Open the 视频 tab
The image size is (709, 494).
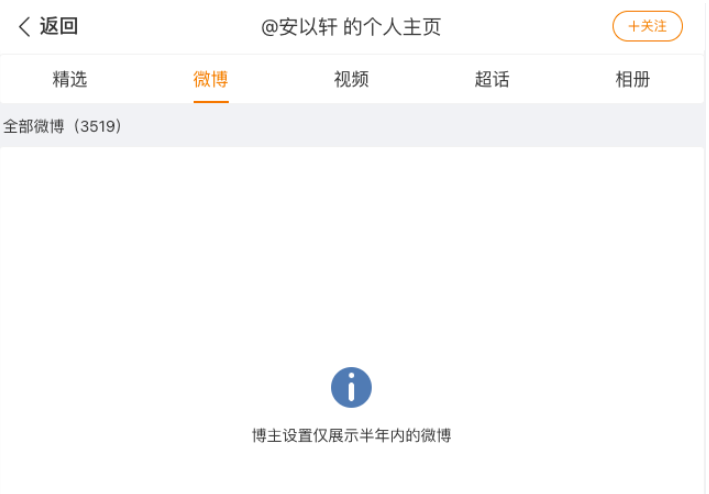click(x=351, y=79)
